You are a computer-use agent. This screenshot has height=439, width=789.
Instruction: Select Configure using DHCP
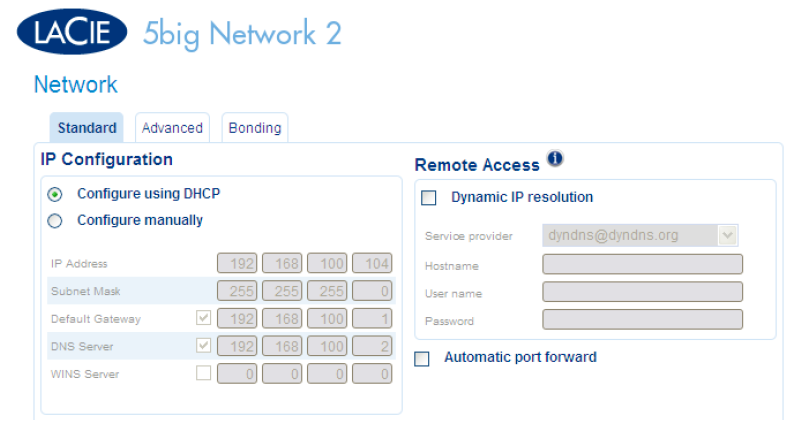coord(55,194)
